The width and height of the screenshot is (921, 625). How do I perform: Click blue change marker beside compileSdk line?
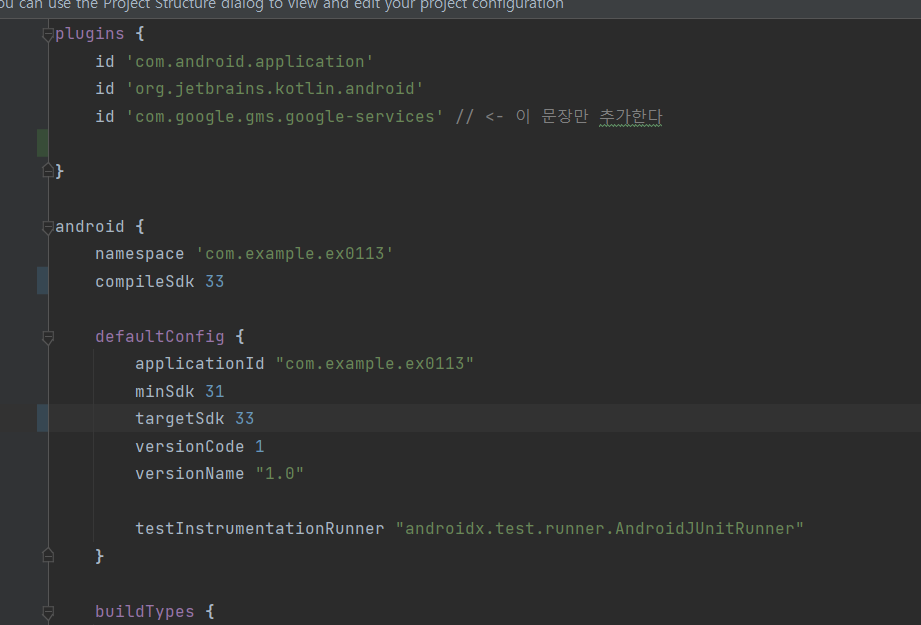(x=43, y=280)
